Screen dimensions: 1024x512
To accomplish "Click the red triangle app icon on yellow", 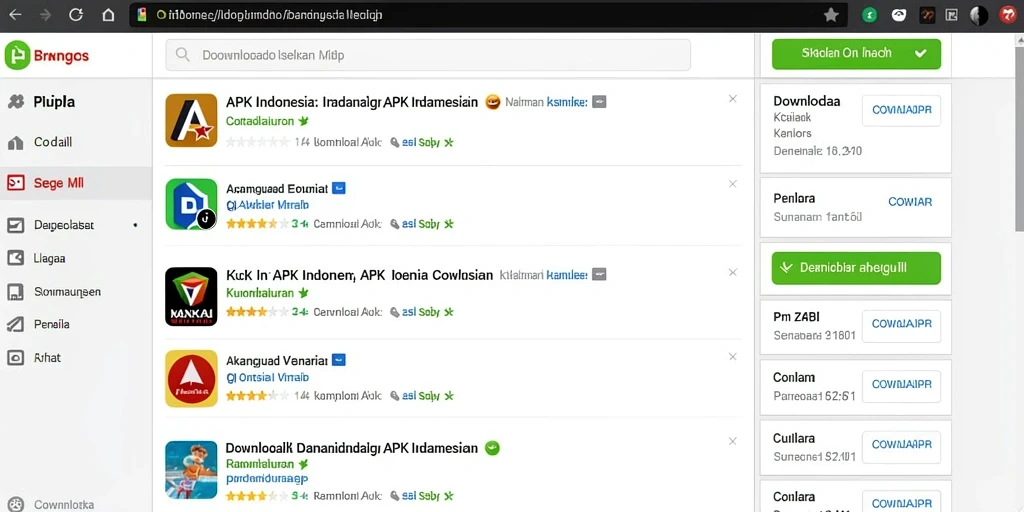I will [191, 379].
